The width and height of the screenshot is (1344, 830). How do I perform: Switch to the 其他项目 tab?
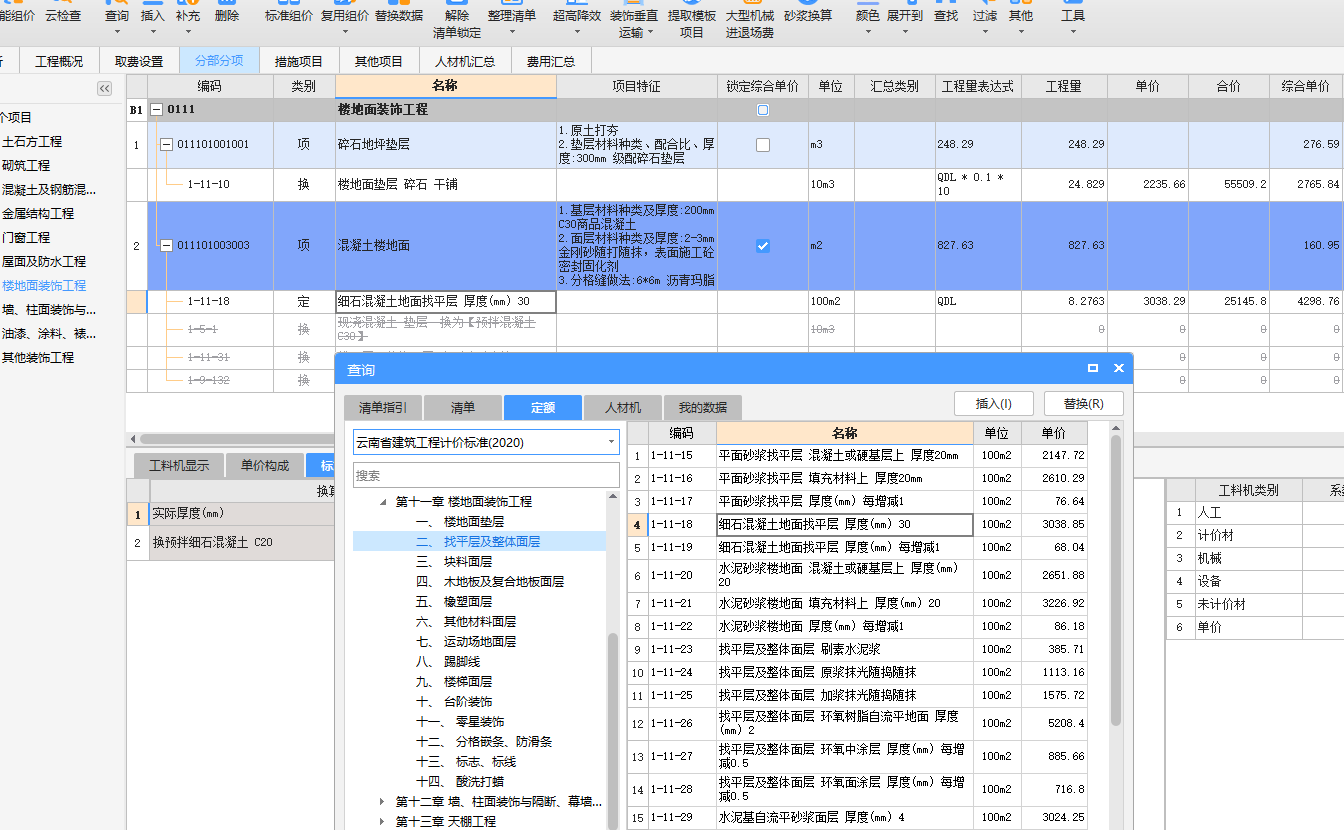tap(379, 61)
